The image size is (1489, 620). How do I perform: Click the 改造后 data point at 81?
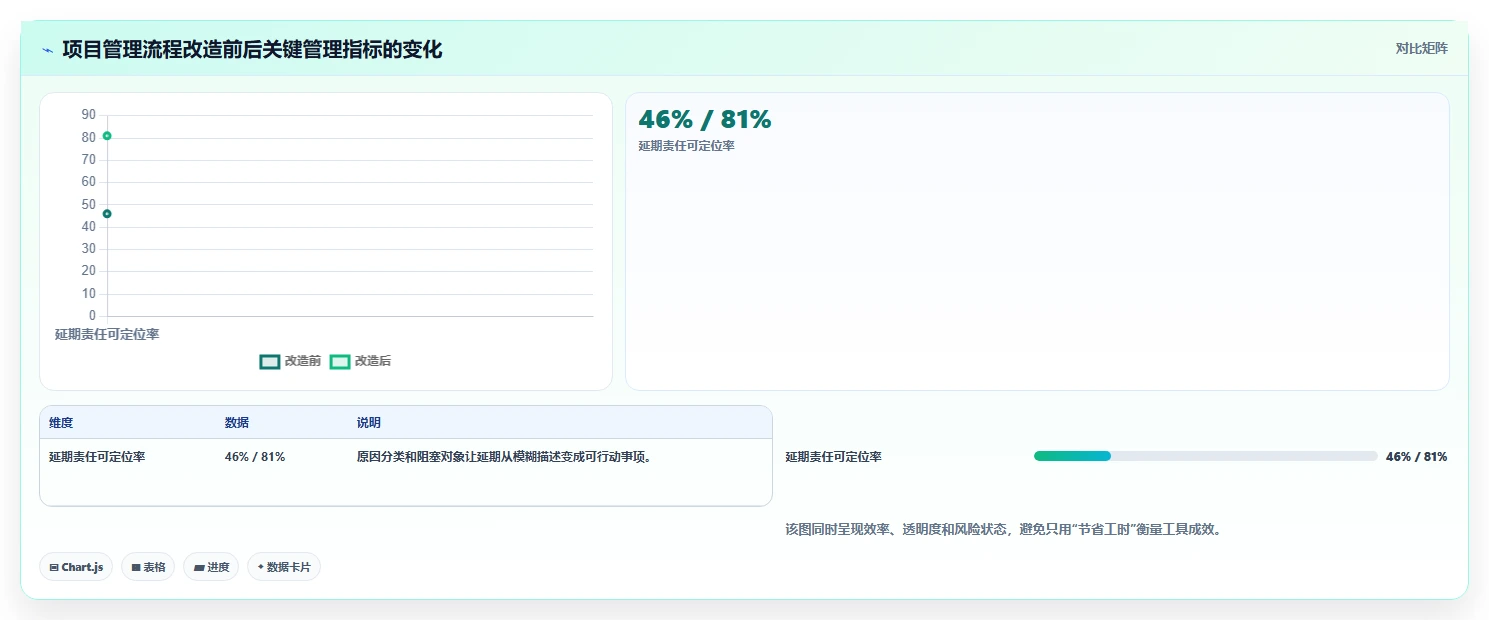[107, 136]
